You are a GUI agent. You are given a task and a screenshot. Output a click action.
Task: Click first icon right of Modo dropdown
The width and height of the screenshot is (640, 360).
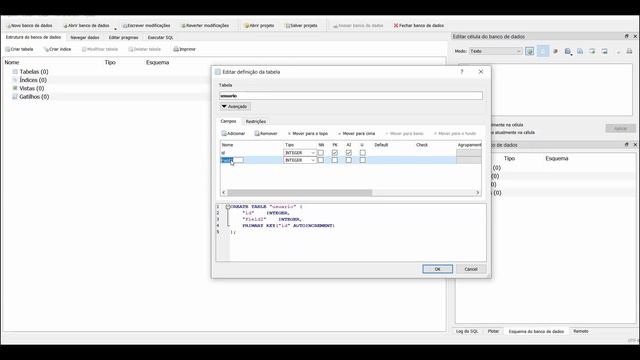coord(529,51)
